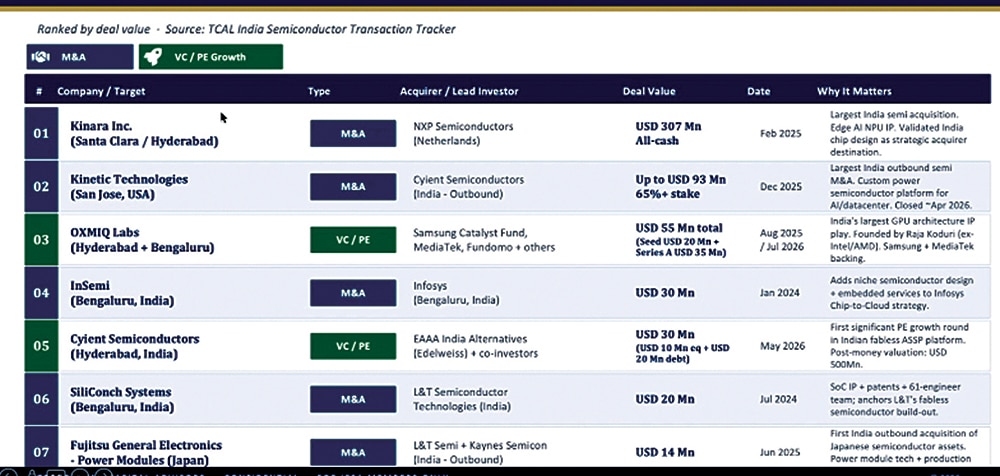Click the green rank 03 cell

tap(41, 240)
